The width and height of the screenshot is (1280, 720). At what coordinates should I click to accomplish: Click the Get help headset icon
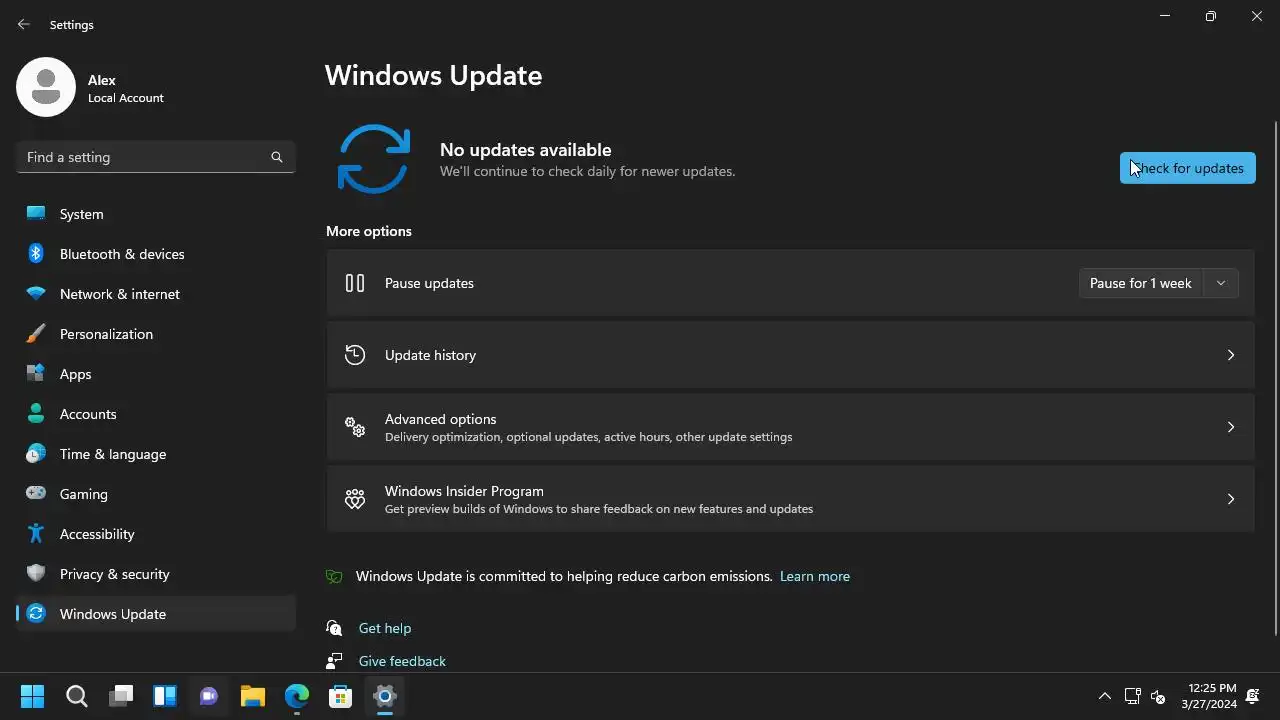(335, 628)
